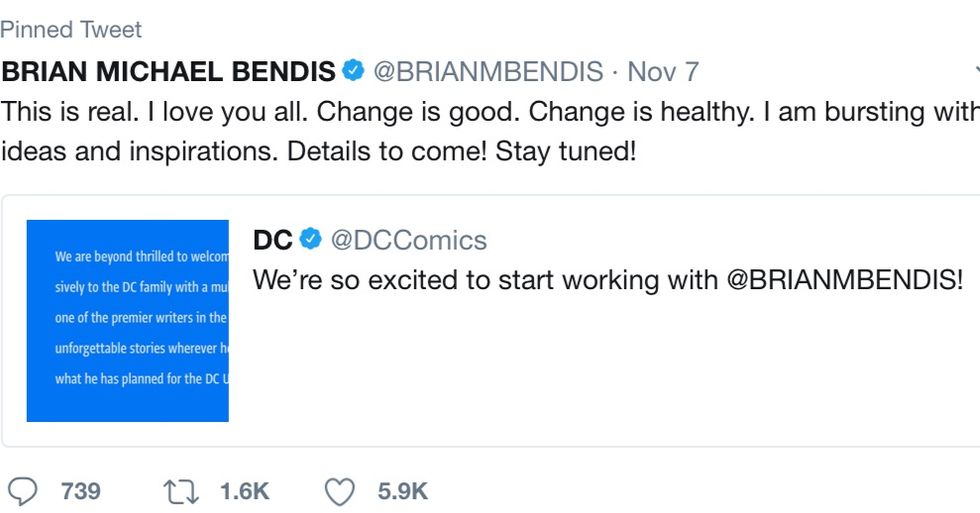Screen dimensions: 980x513
Task: Click verified badge beside BRIAN MICHAEL BENDIS
Action: click(x=354, y=72)
